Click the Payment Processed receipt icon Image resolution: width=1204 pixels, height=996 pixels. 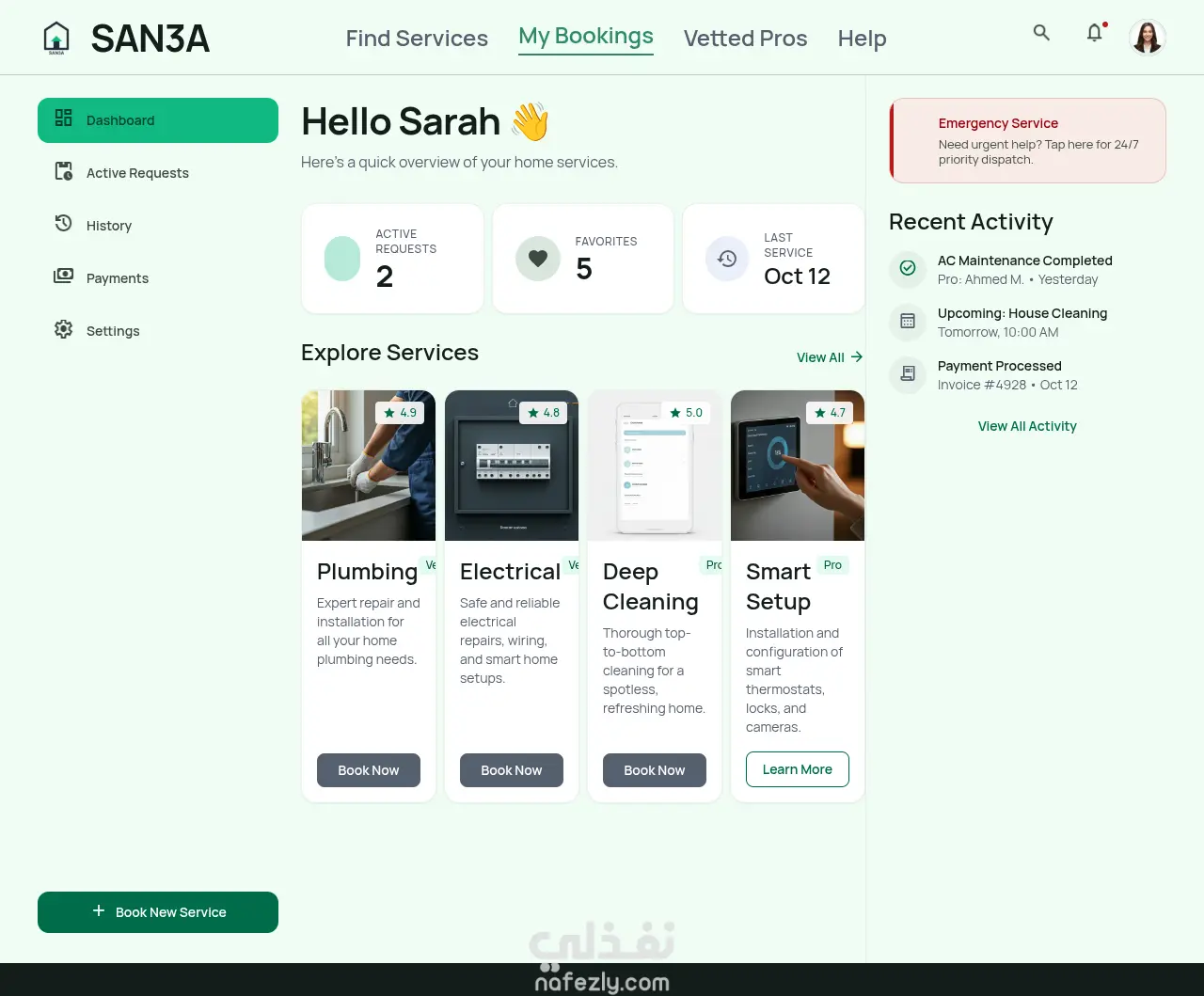tap(908, 373)
